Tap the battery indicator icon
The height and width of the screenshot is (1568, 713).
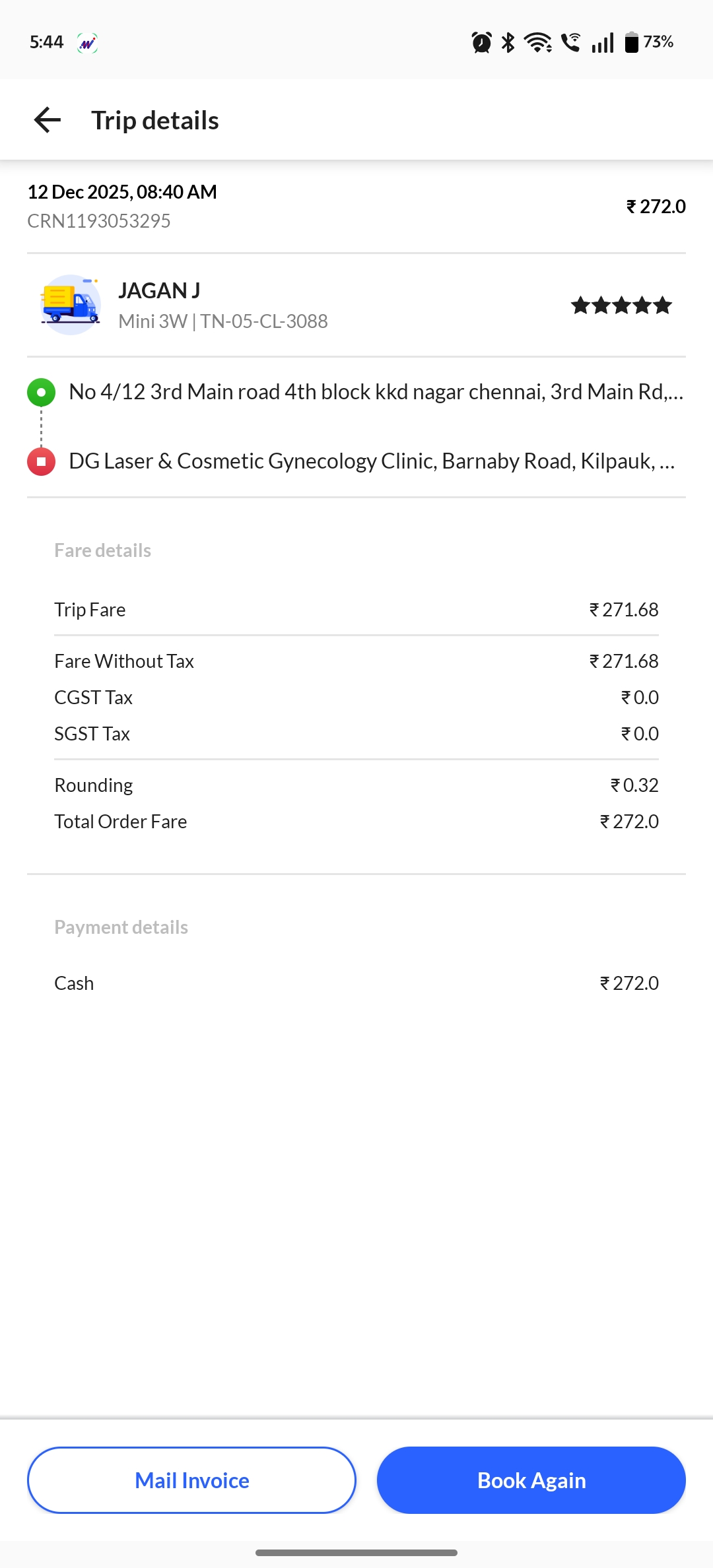point(632,43)
